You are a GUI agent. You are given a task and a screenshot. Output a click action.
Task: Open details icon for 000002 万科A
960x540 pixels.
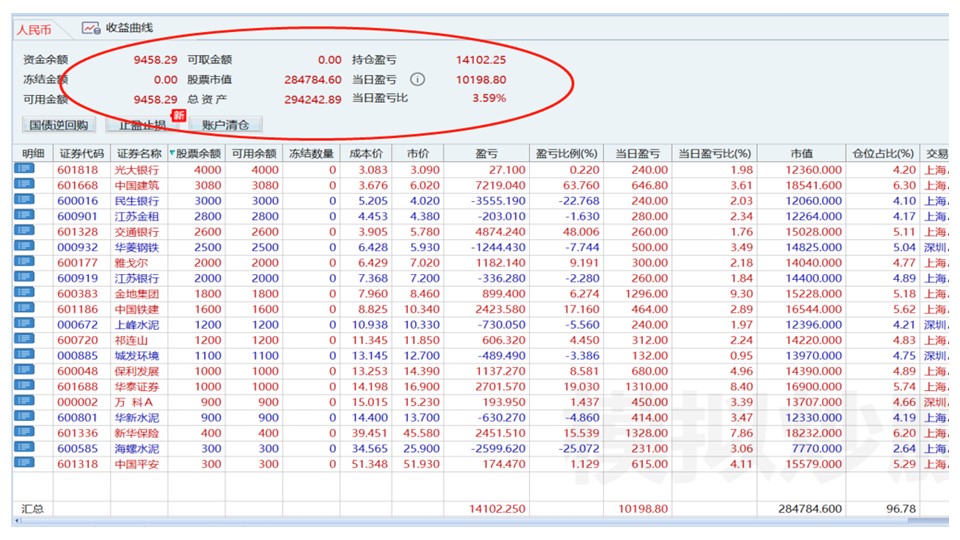[24, 401]
